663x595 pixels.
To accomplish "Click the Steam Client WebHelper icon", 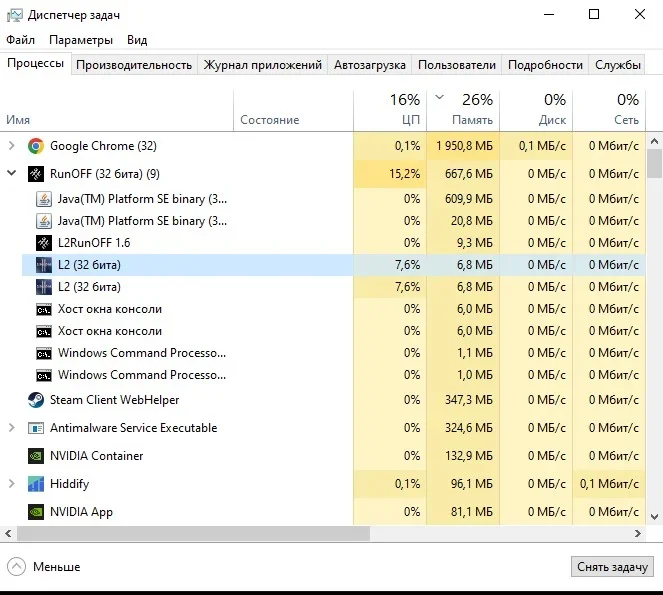I will coord(36,400).
